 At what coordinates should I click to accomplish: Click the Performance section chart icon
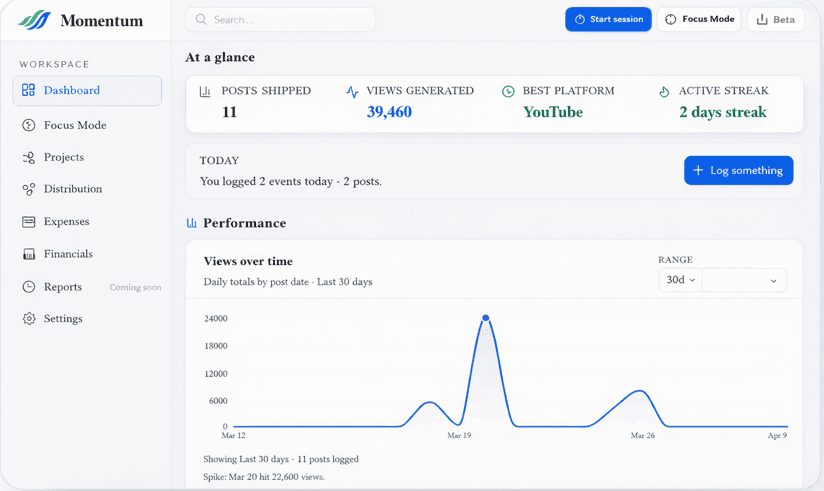192,223
